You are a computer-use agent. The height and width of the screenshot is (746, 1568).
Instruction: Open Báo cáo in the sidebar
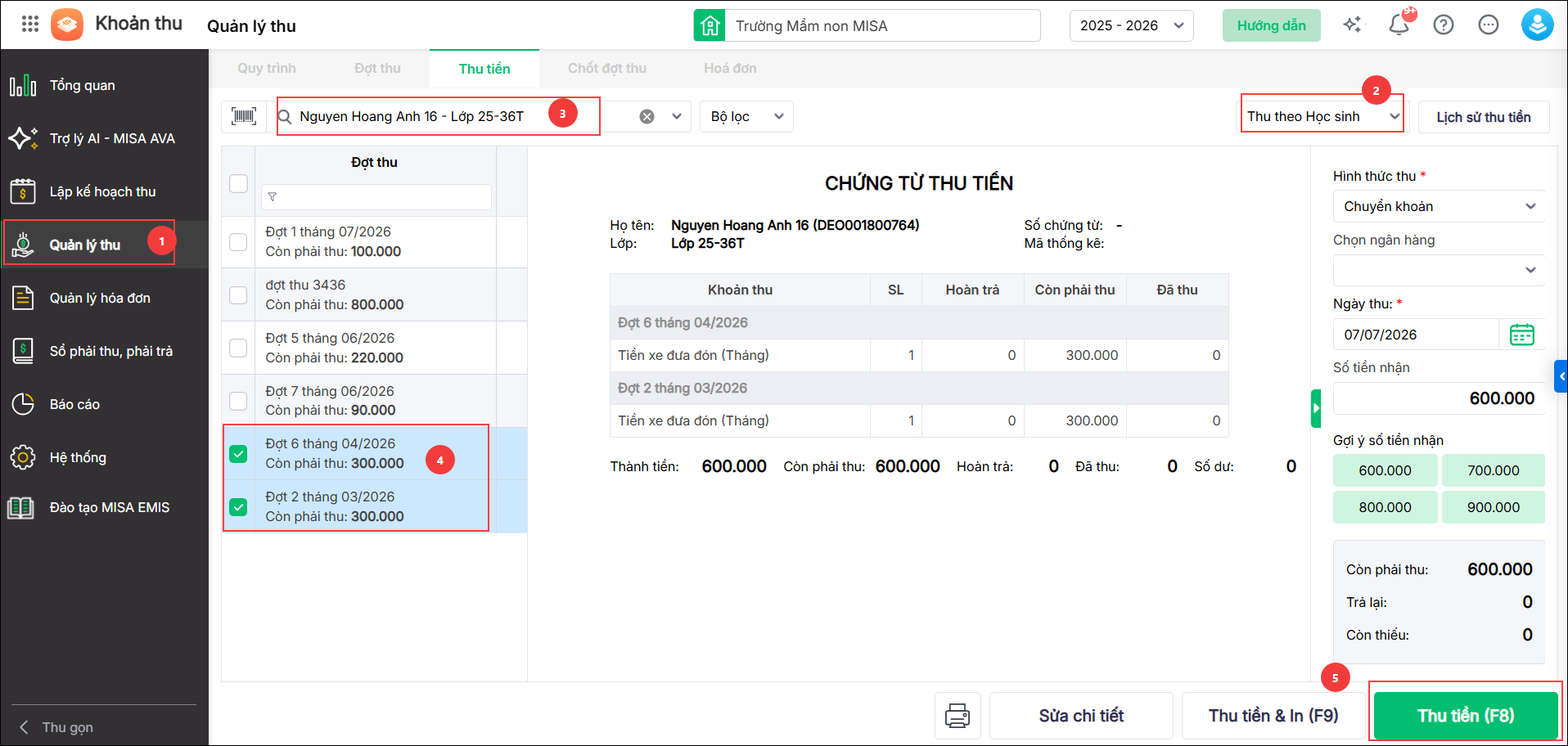pyautogui.click(x=104, y=404)
